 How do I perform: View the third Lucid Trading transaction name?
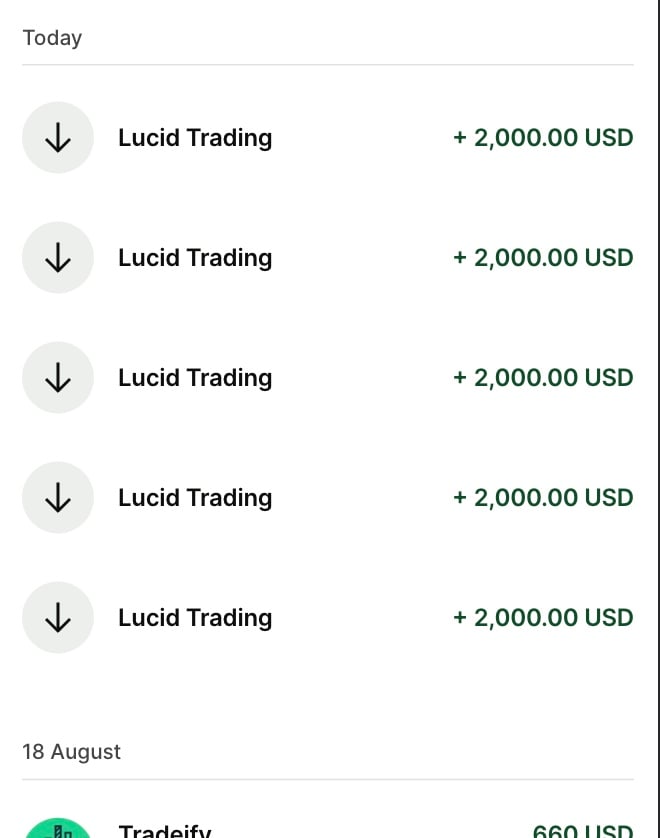coord(195,378)
